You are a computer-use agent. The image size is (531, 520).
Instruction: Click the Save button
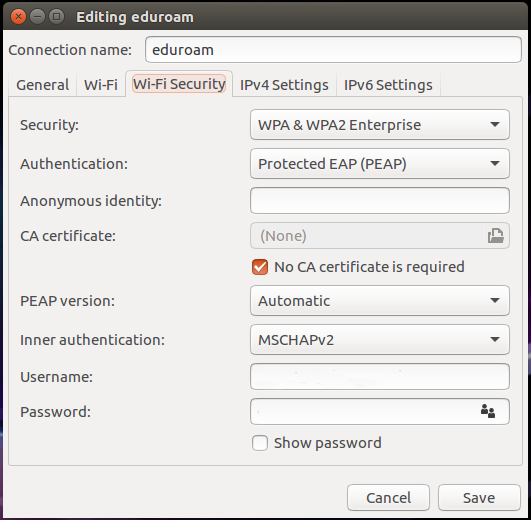(479, 498)
